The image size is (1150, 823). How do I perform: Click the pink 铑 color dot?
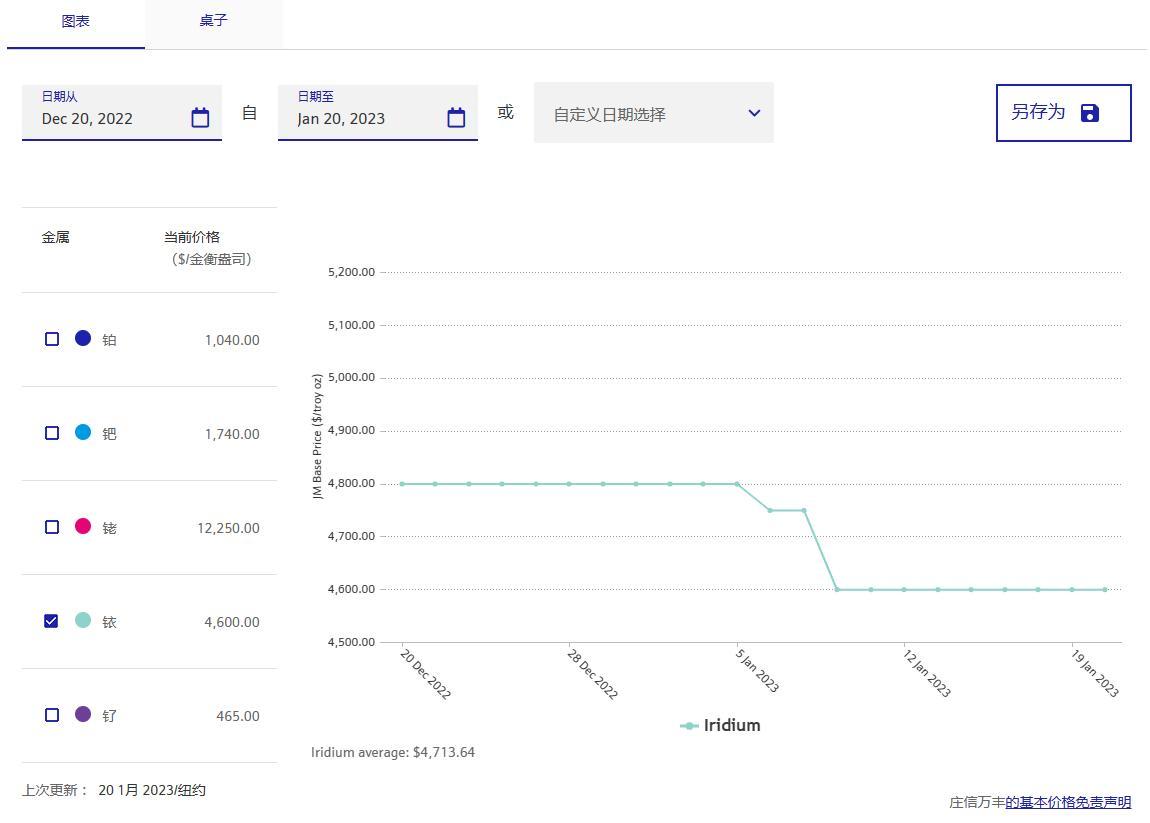[x=83, y=526]
